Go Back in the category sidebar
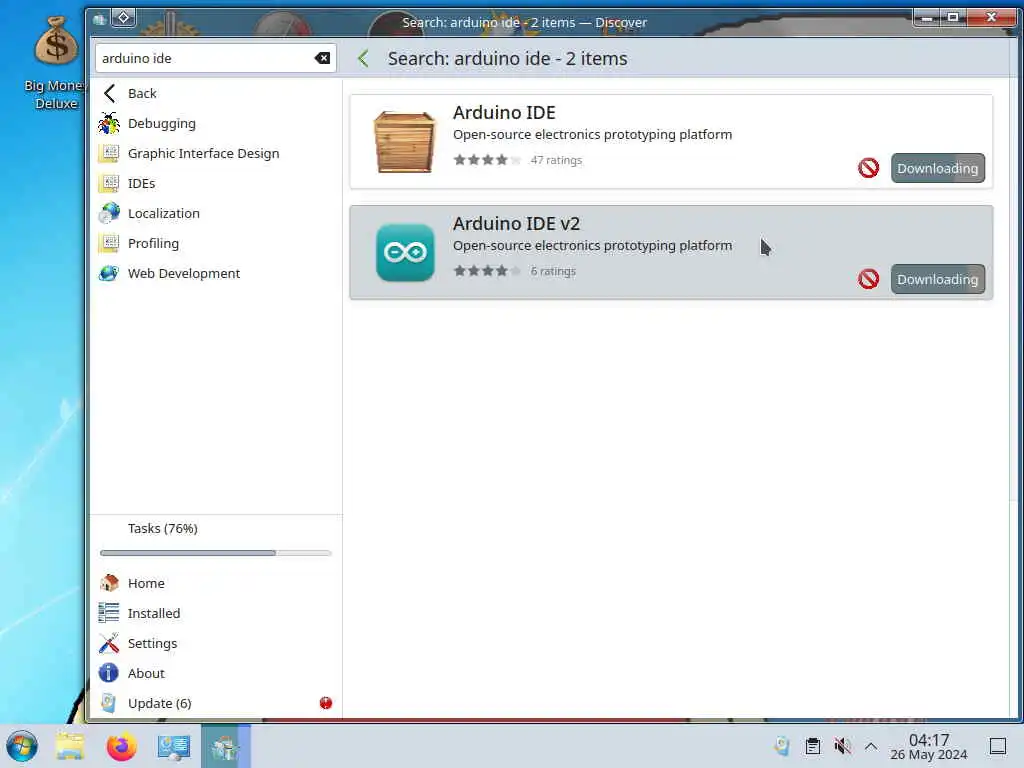Screen dimensions: 1024x768 [x=216, y=93]
